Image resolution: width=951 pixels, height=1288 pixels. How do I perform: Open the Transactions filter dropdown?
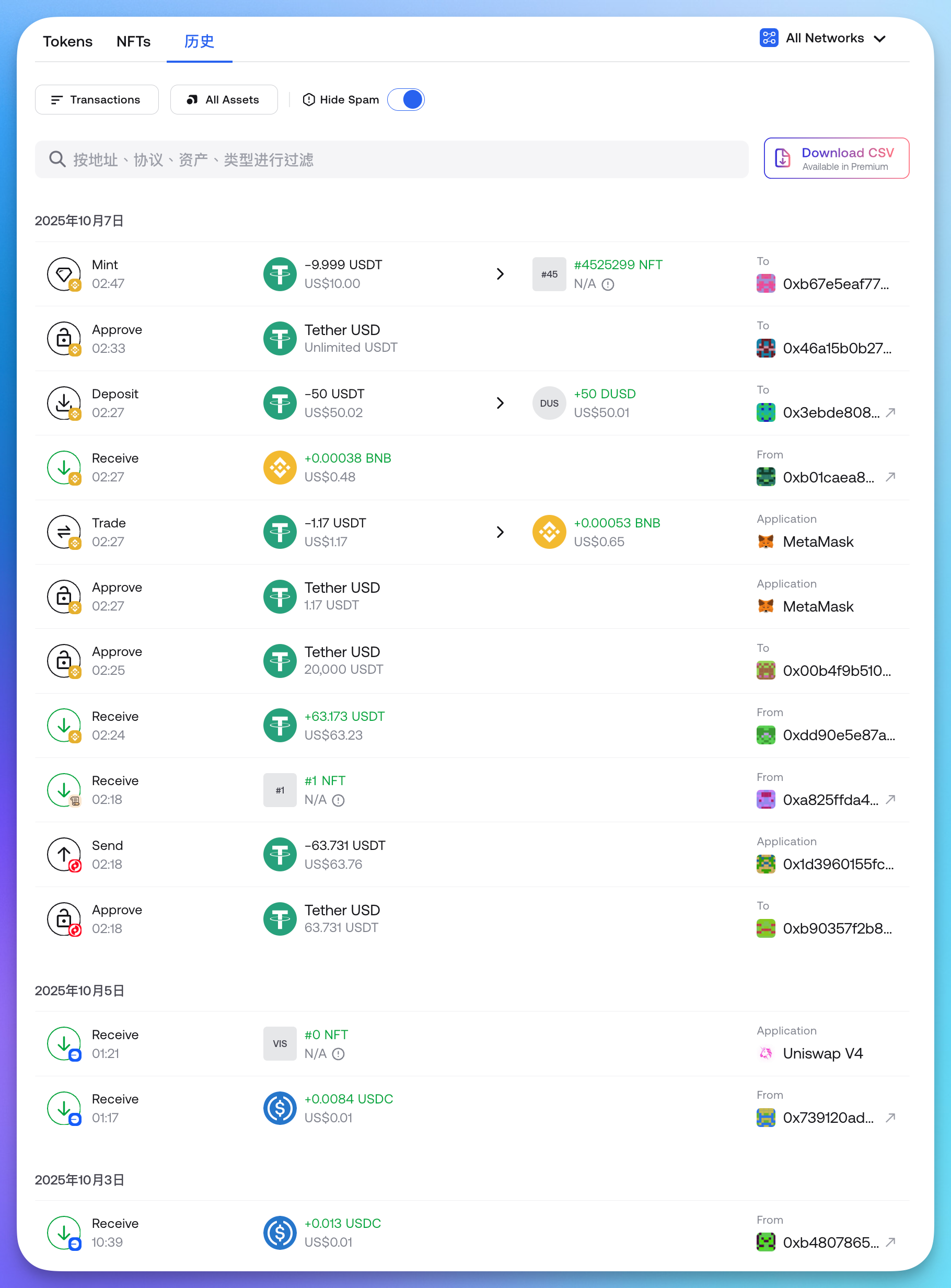[97, 100]
